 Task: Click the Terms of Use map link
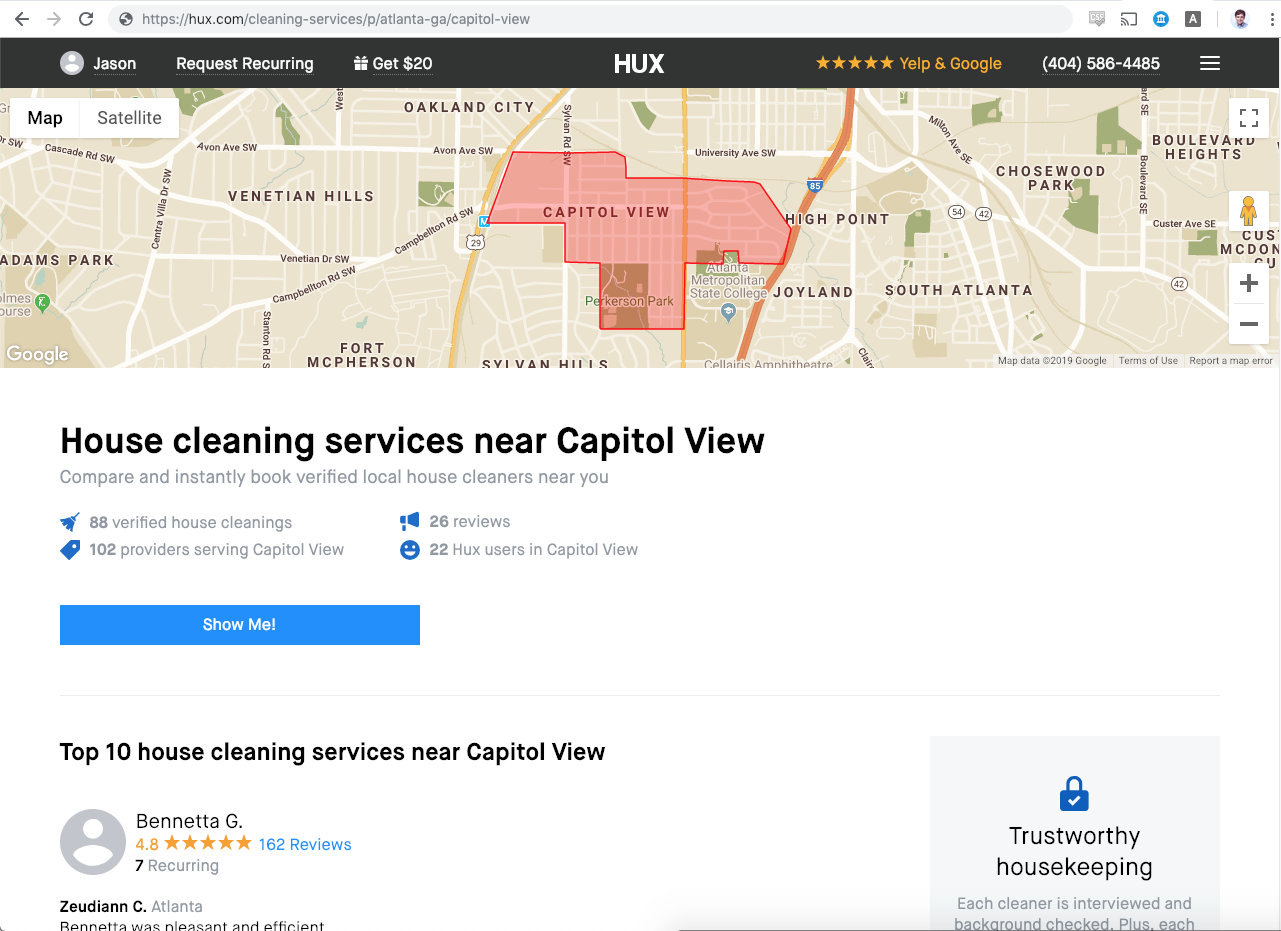tap(1148, 361)
